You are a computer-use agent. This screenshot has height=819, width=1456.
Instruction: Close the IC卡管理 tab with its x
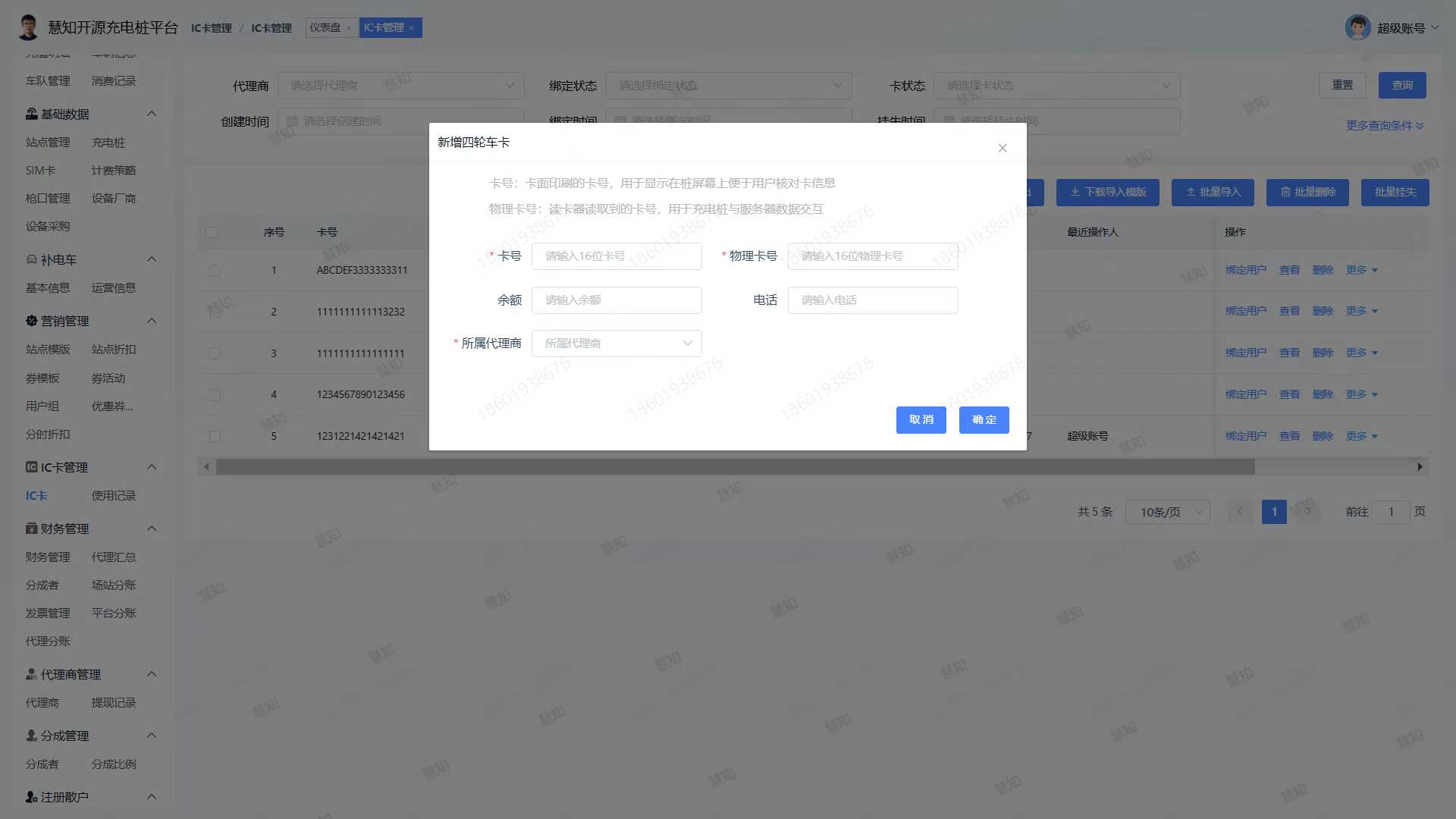pyautogui.click(x=412, y=28)
